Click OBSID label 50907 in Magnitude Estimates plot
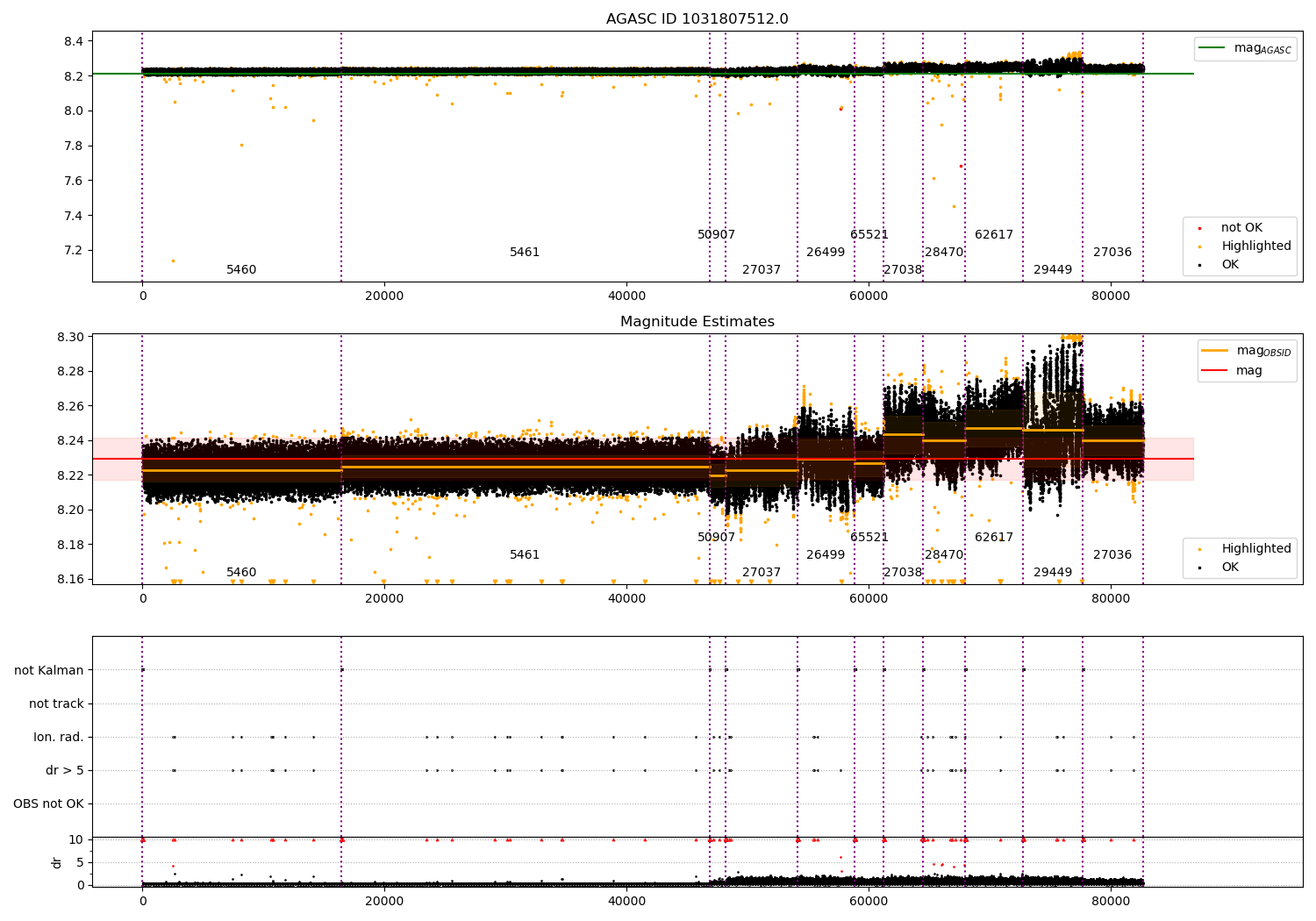Viewport: 1316px width, 921px height. (717, 538)
